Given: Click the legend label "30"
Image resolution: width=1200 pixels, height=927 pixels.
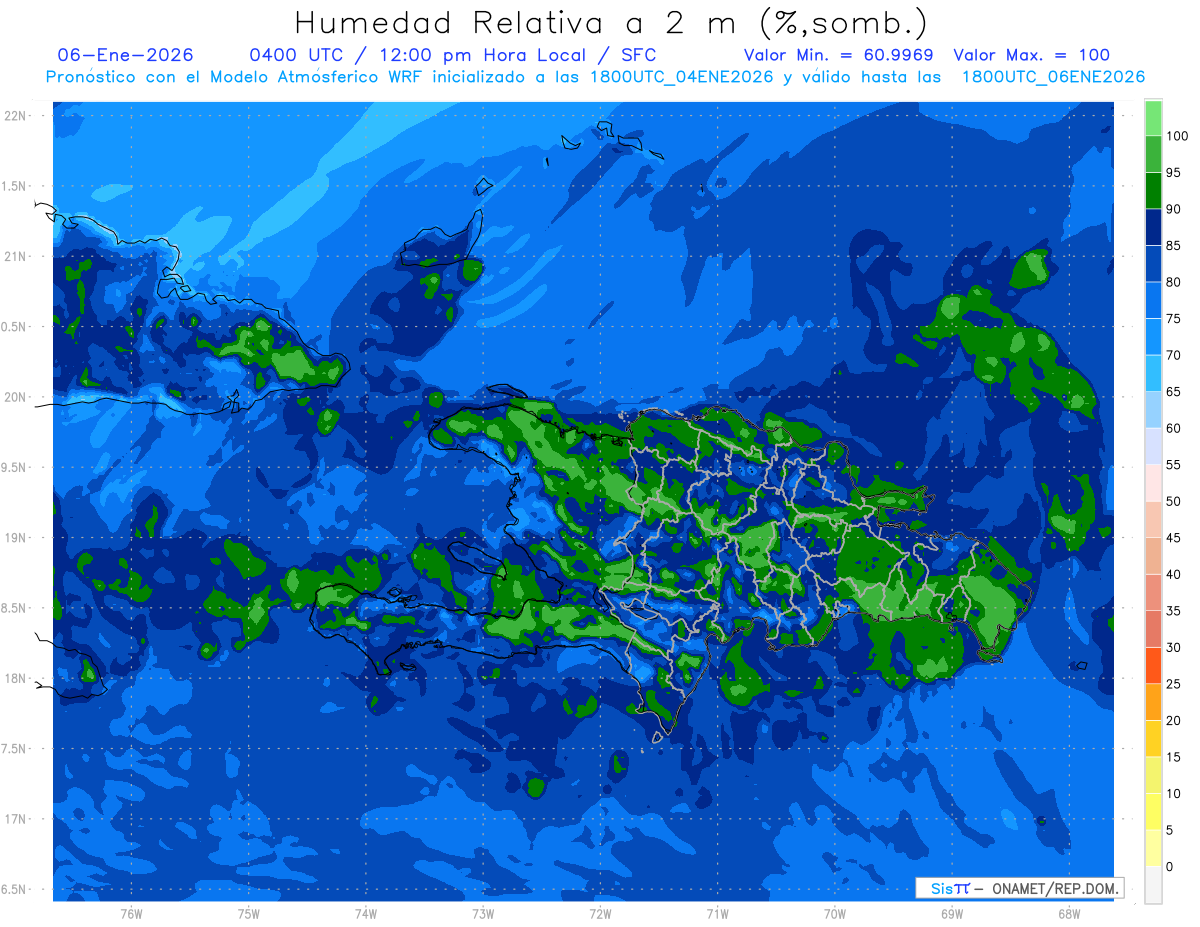Looking at the screenshot, I should (x=1173, y=647).
